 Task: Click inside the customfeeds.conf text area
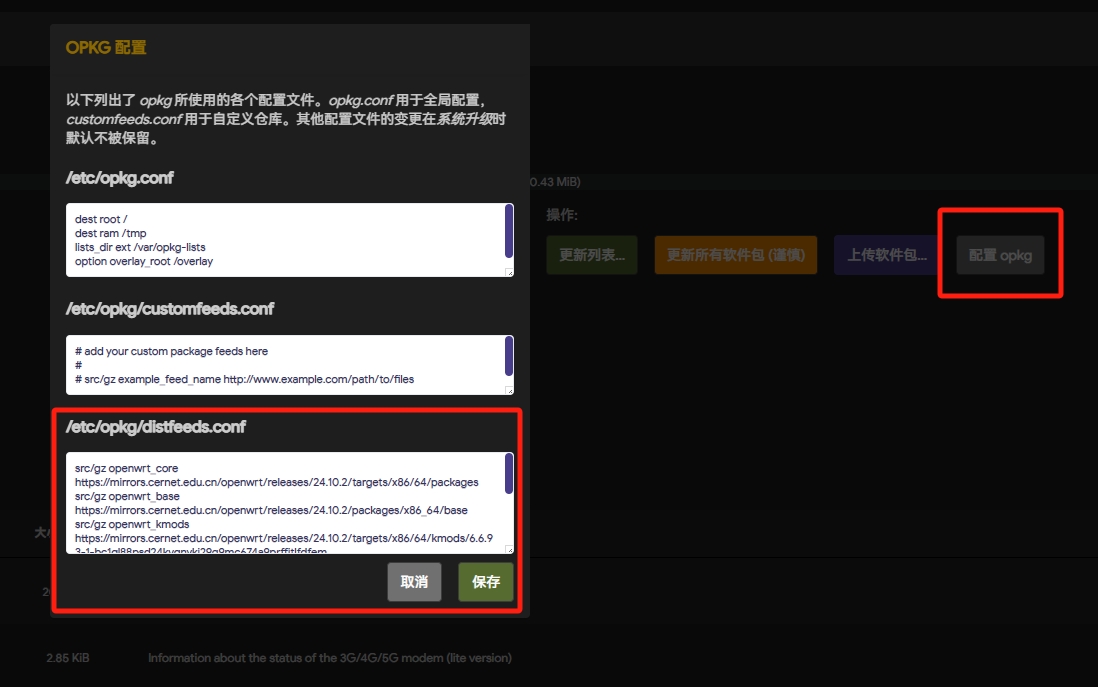tap(285, 365)
